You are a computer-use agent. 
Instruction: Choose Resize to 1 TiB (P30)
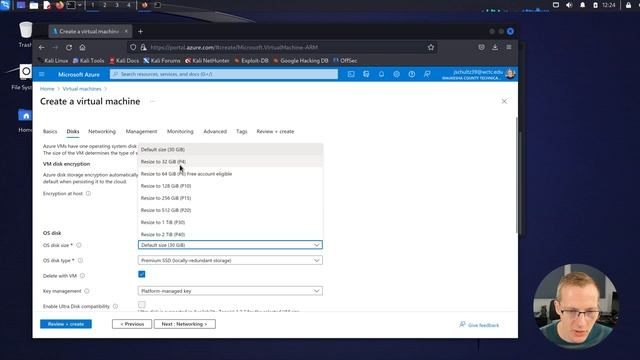pyautogui.click(x=231, y=222)
